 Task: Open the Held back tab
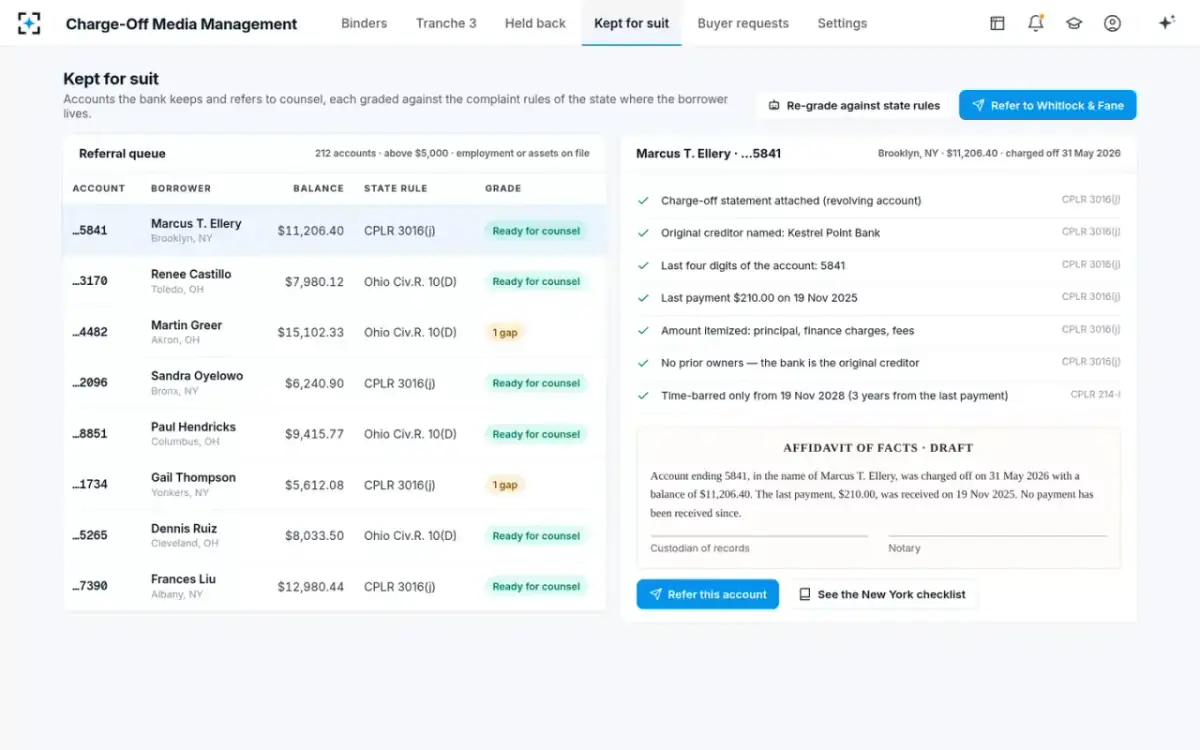pos(535,23)
